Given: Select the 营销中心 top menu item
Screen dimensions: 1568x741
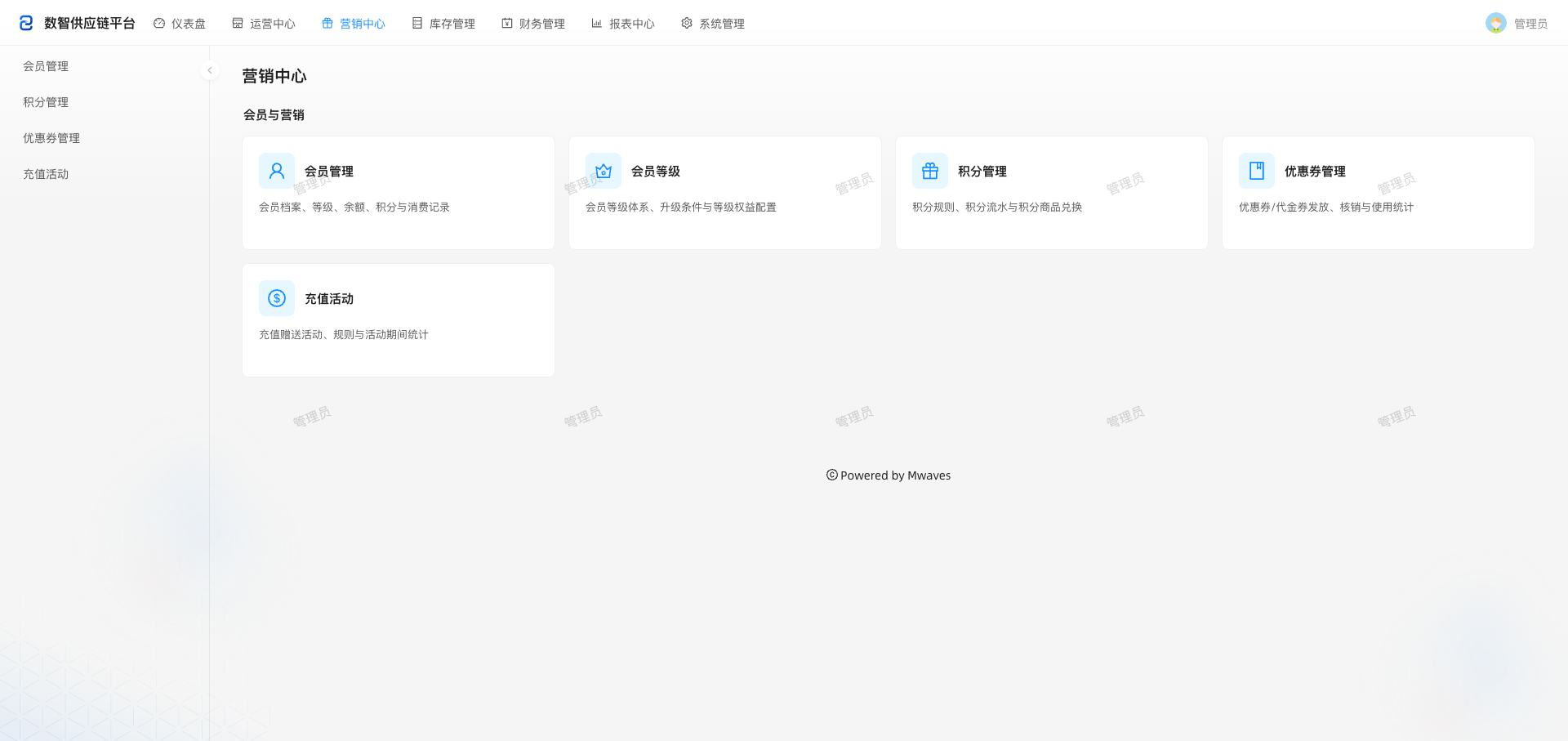Looking at the screenshot, I should (x=354, y=23).
